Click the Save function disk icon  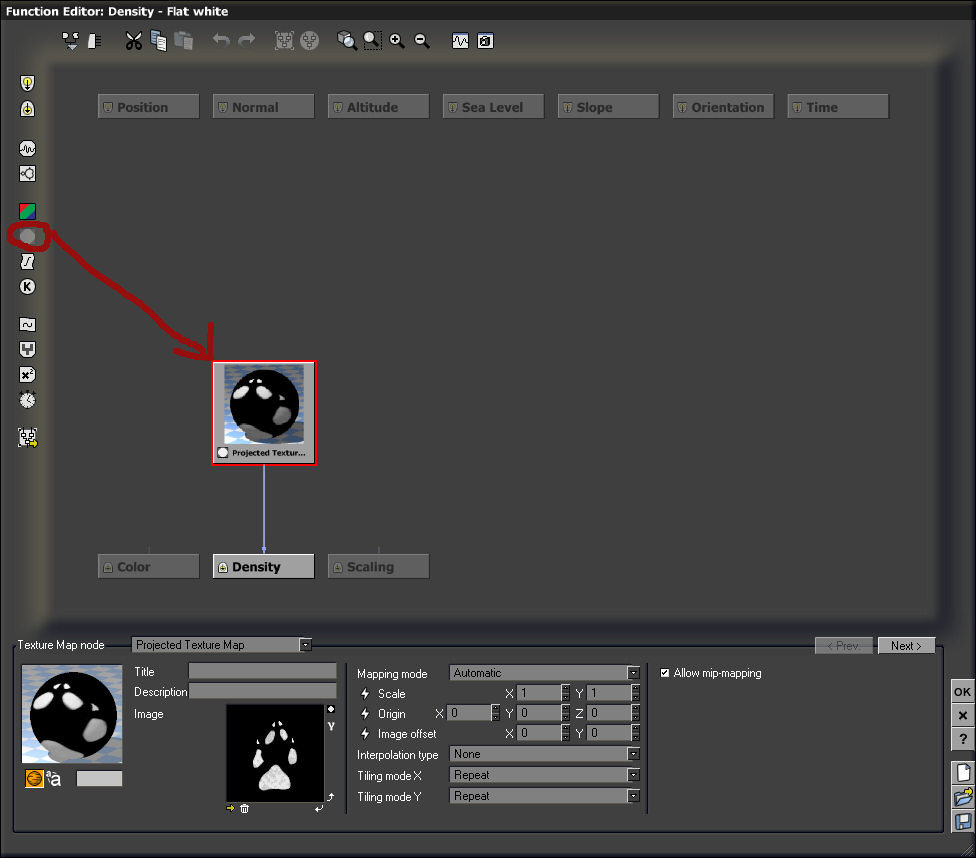click(963, 821)
